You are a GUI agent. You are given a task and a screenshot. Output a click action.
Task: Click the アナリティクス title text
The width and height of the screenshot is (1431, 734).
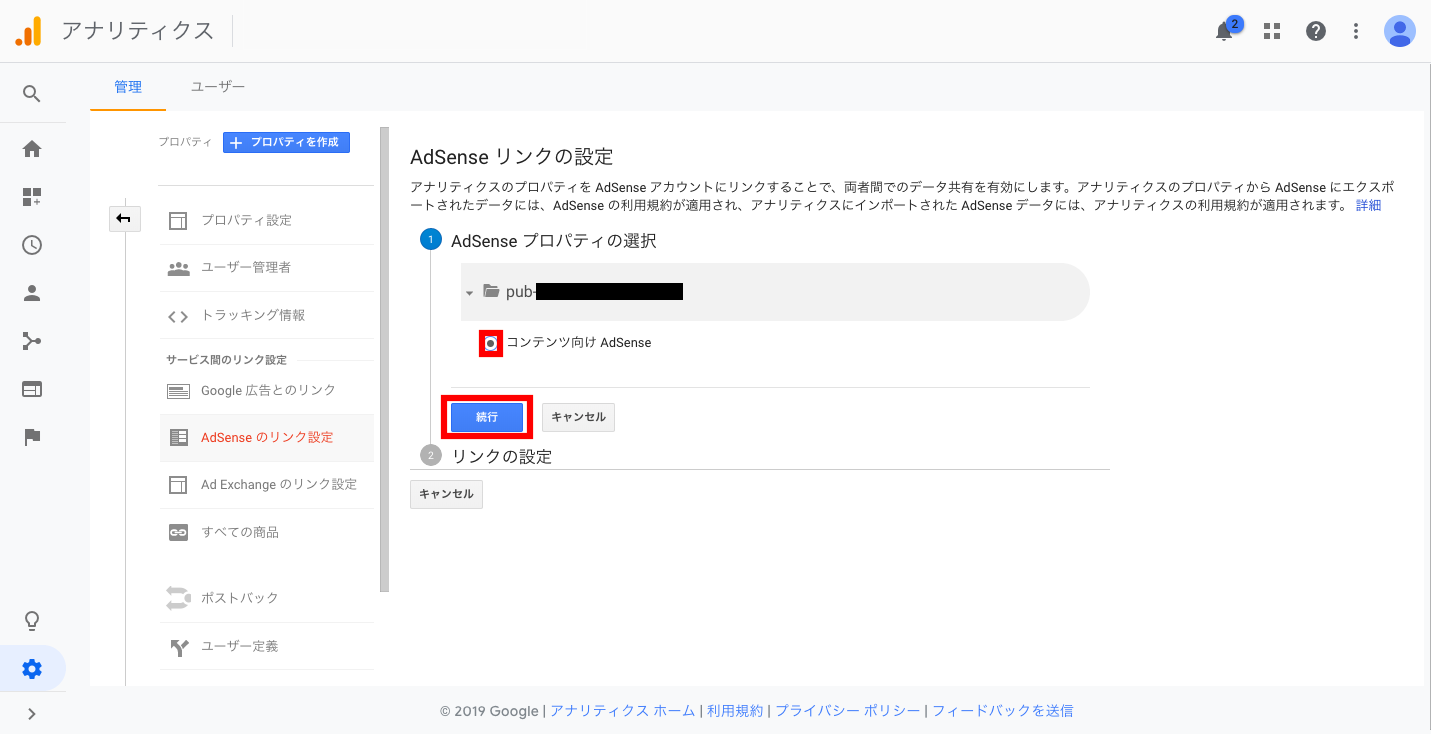[x=138, y=31]
